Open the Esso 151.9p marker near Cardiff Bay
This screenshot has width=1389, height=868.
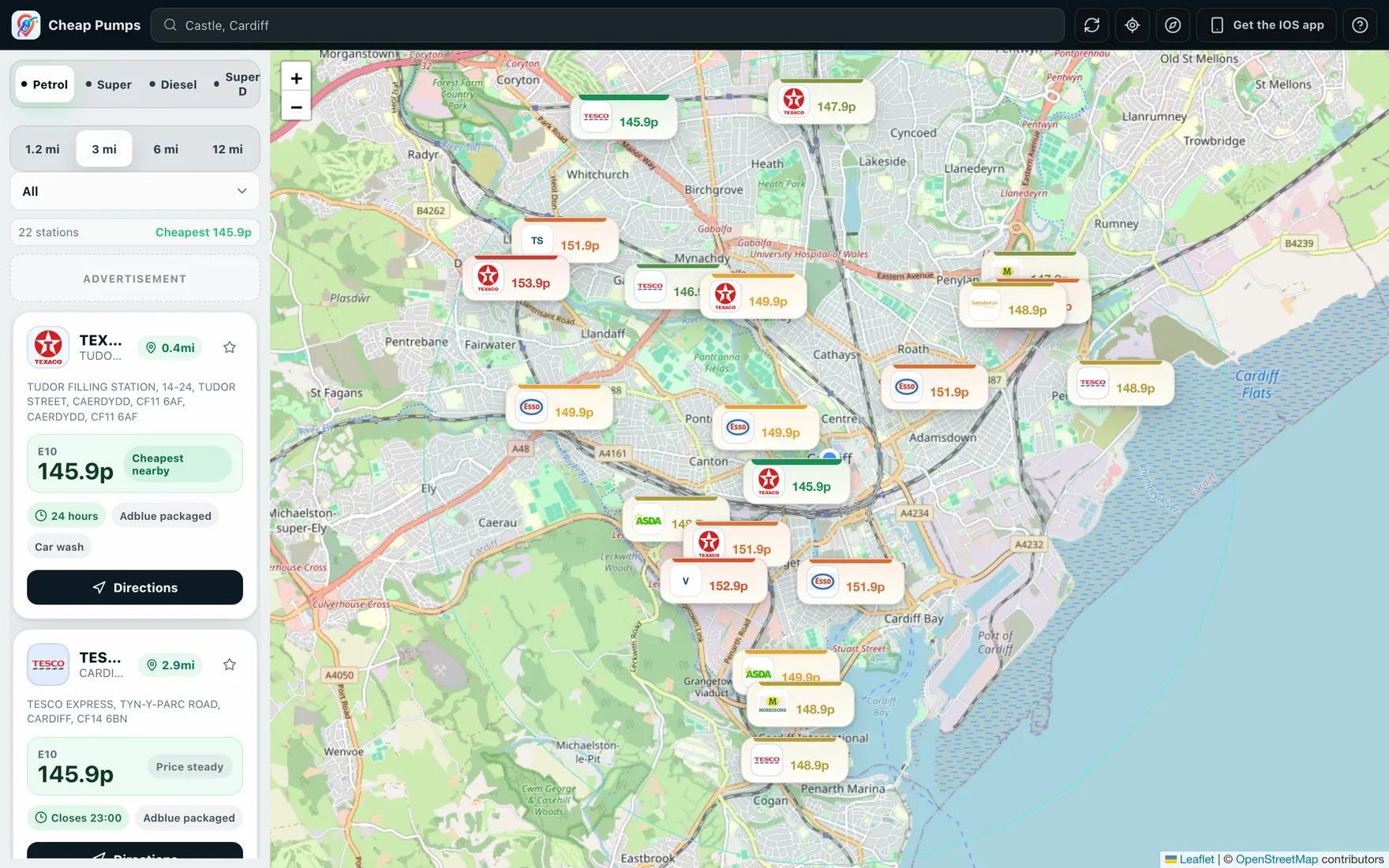850,583
